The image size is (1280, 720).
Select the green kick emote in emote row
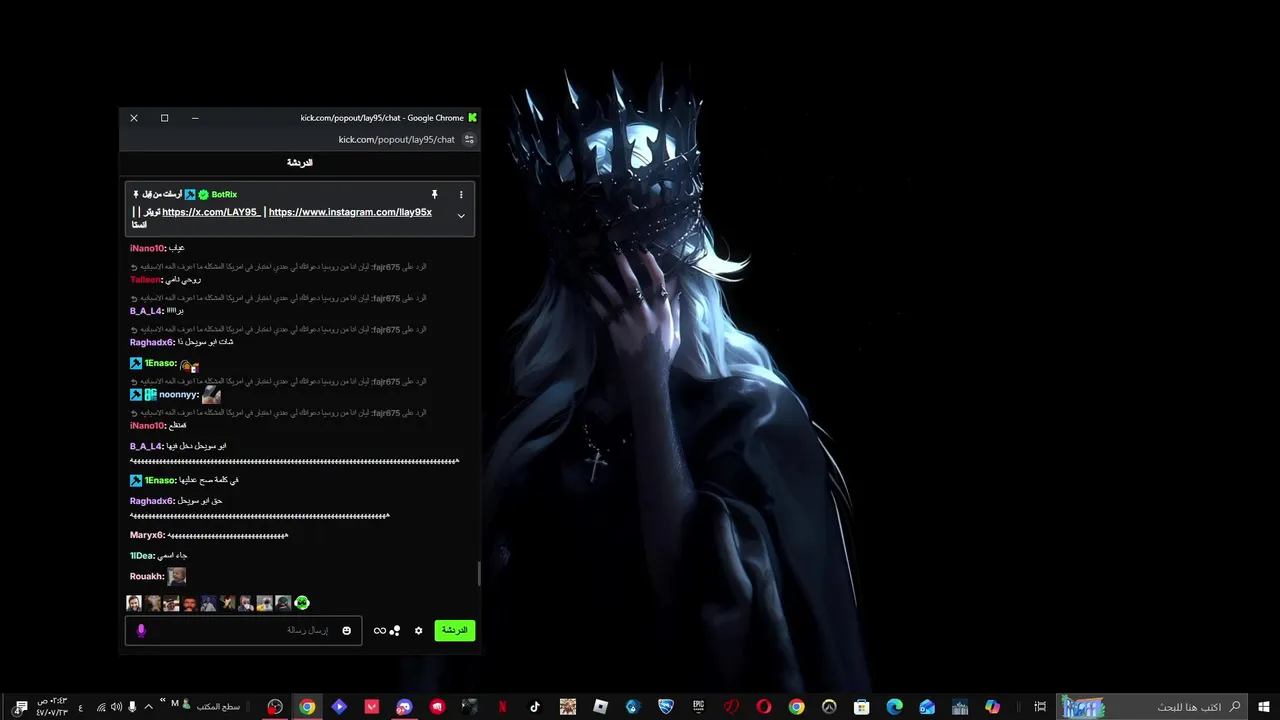point(302,603)
